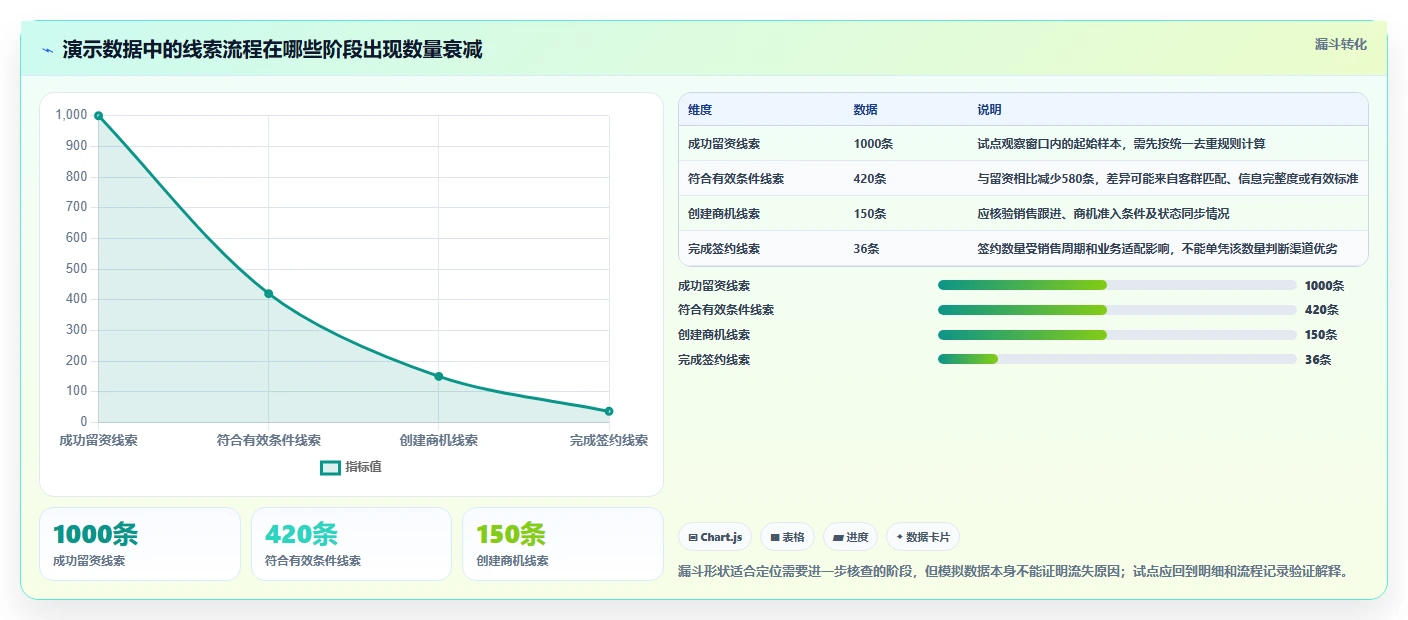Click the description starting 签约数量受销售周期
This screenshot has height=620, width=1408.
(1157, 249)
